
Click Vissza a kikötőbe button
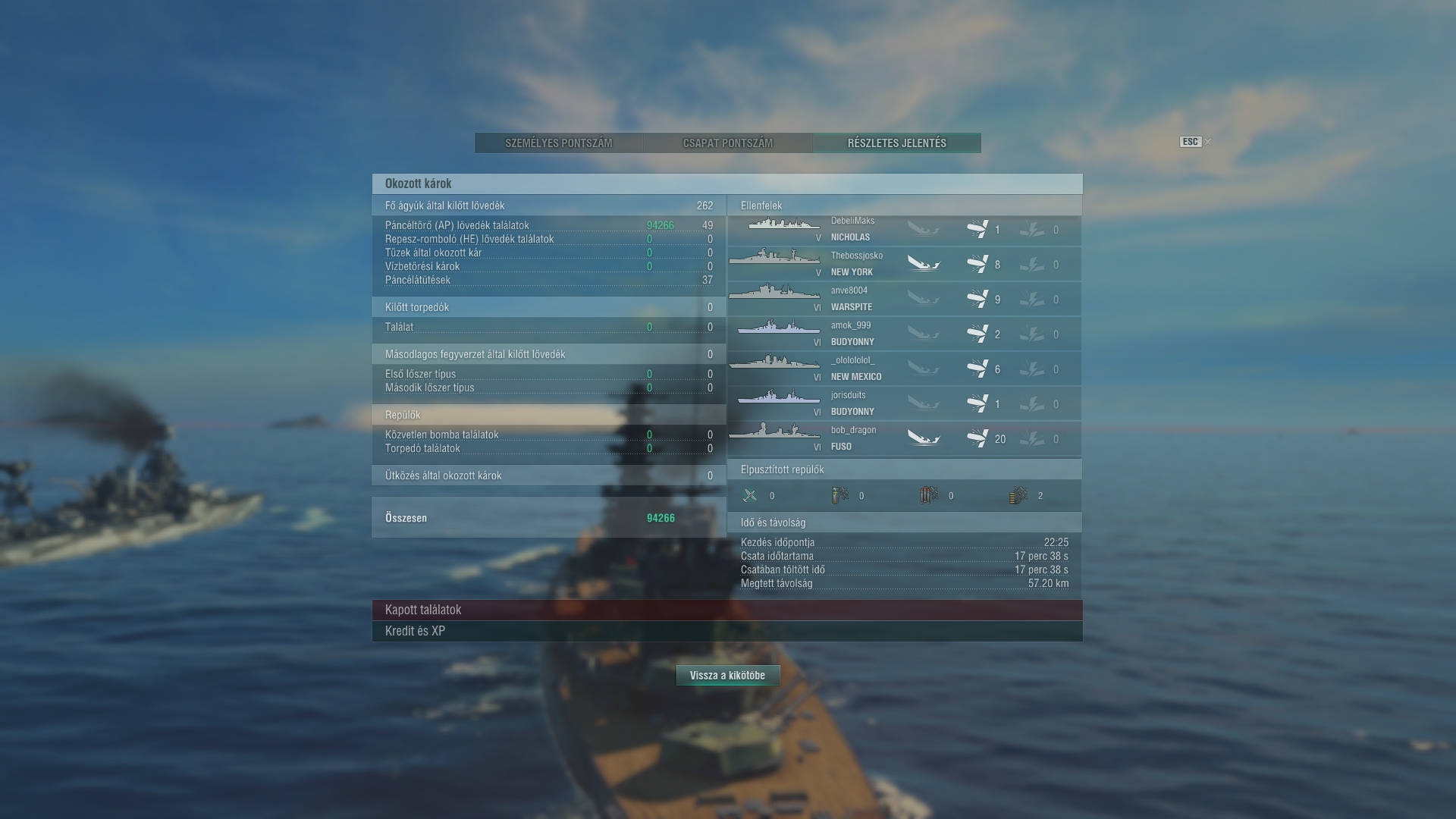(x=728, y=675)
